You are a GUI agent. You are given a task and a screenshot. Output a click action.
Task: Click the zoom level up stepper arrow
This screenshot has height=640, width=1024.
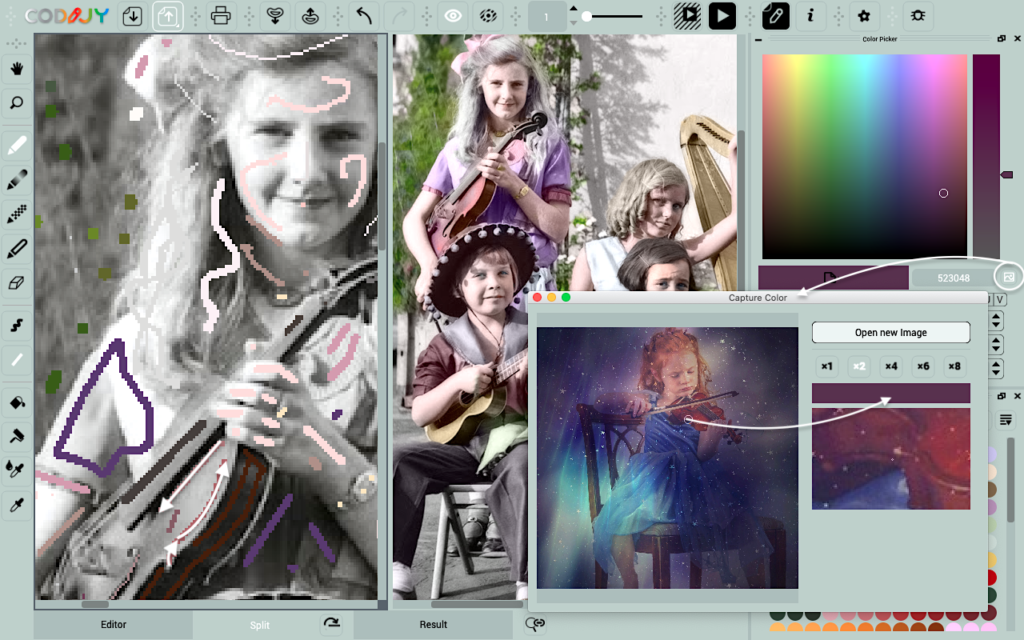[573, 8]
